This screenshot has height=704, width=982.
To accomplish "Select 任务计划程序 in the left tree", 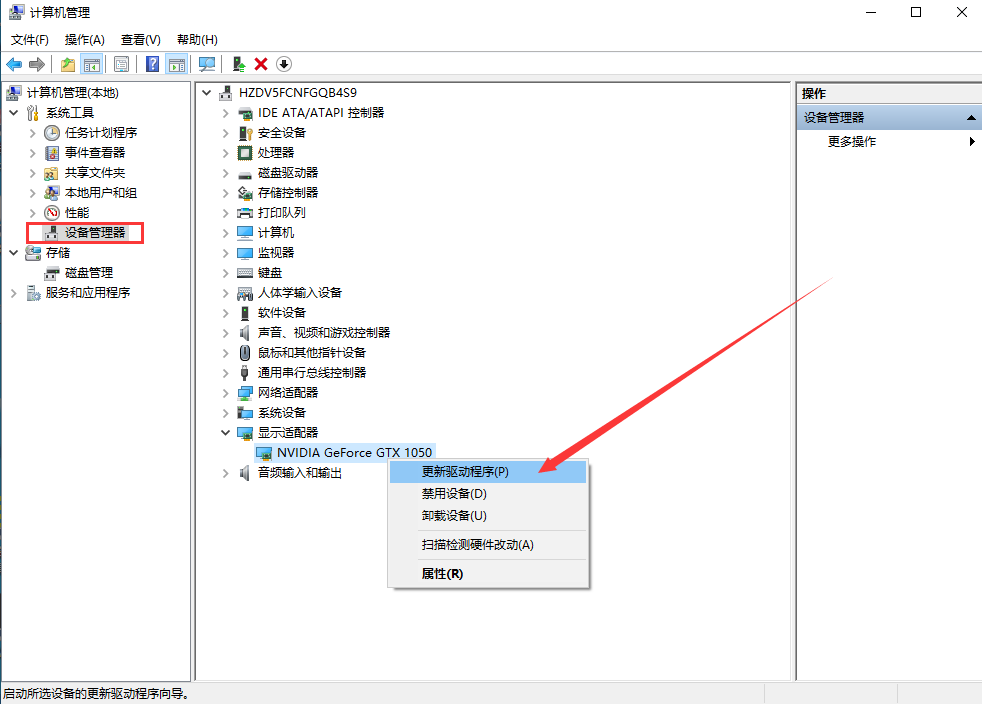I will click(x=101, y=133).
